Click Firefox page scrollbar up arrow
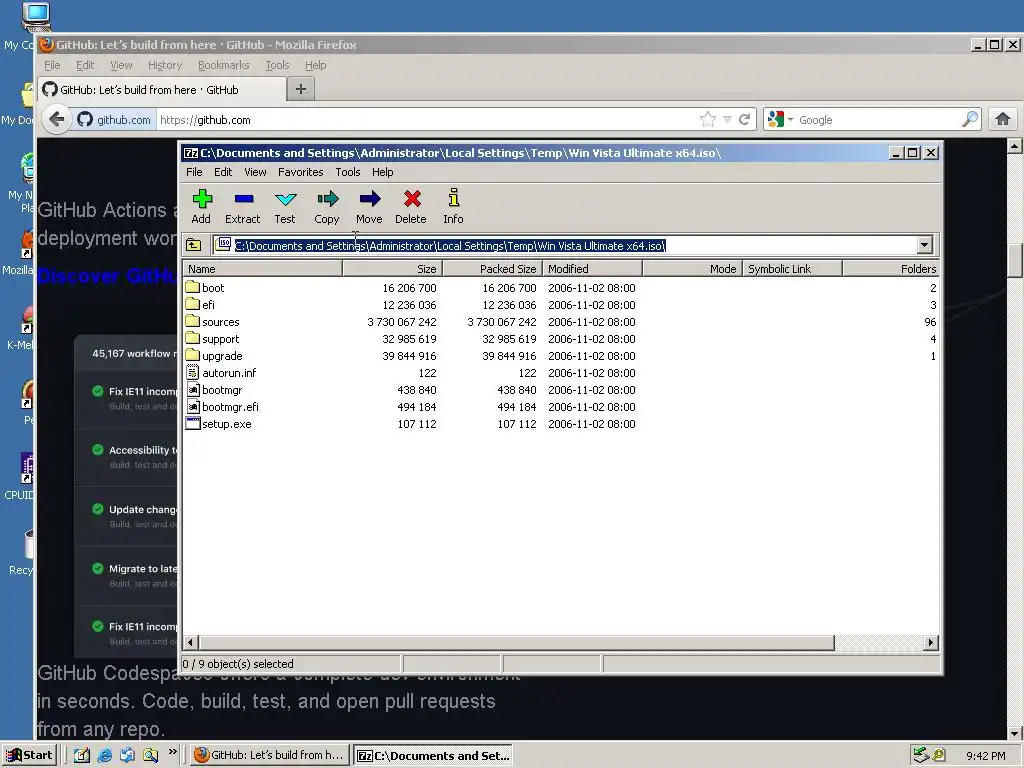Screen dimensions: 1024x768 click(x=1014, y=146)
